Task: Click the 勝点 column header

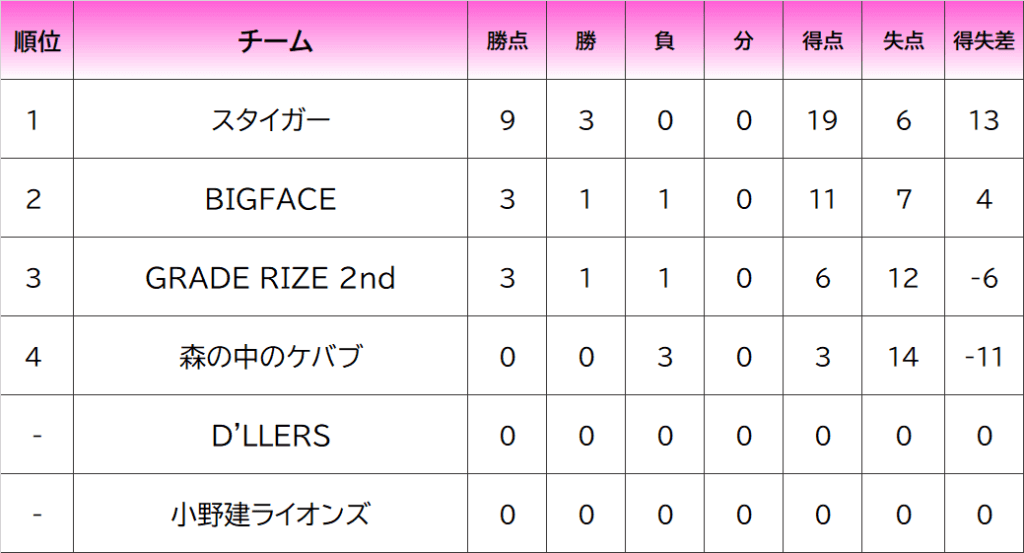Action: coord(507,40)
